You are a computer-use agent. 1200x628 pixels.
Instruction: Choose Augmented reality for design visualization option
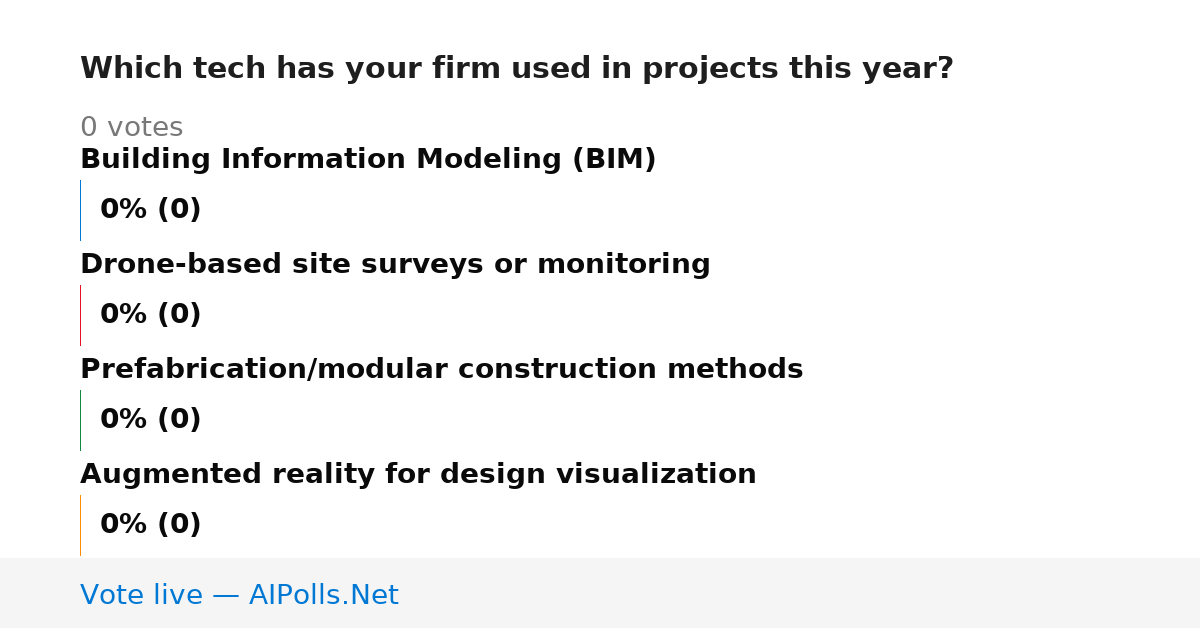click(418, 475)
